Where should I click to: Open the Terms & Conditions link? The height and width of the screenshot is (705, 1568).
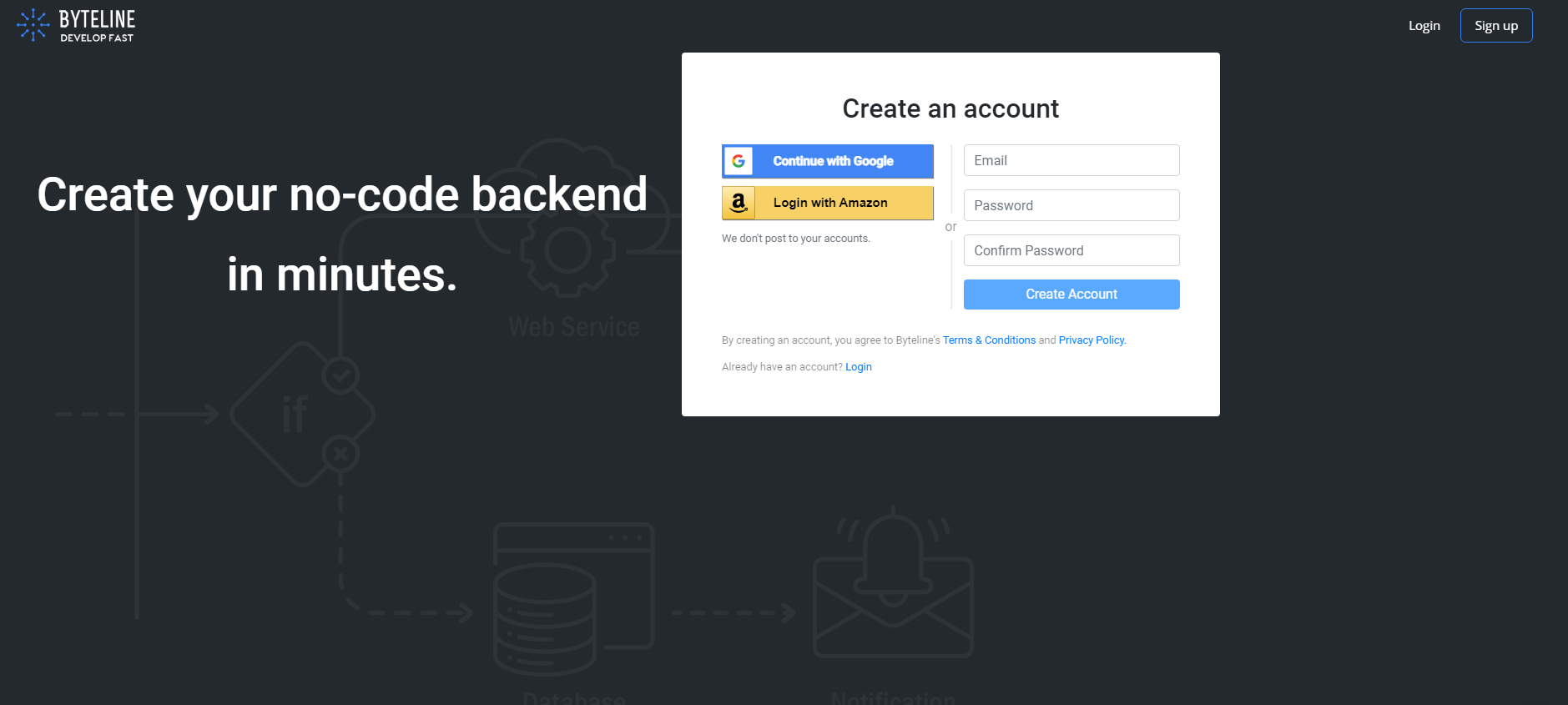coord(989,340)
